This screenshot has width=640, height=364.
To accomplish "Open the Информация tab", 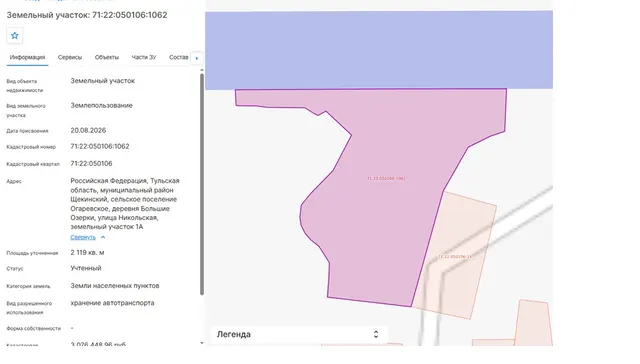I will coord(27,58).
